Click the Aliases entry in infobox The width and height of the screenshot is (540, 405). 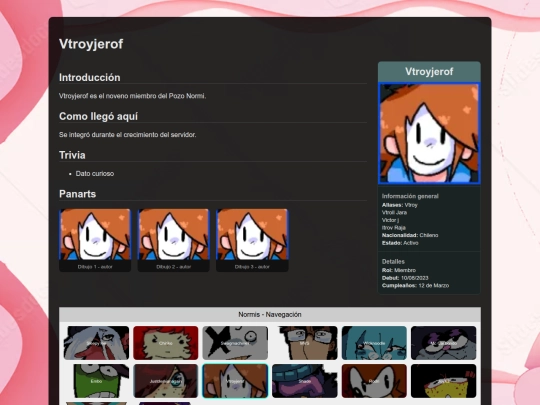tap(399, 205)
